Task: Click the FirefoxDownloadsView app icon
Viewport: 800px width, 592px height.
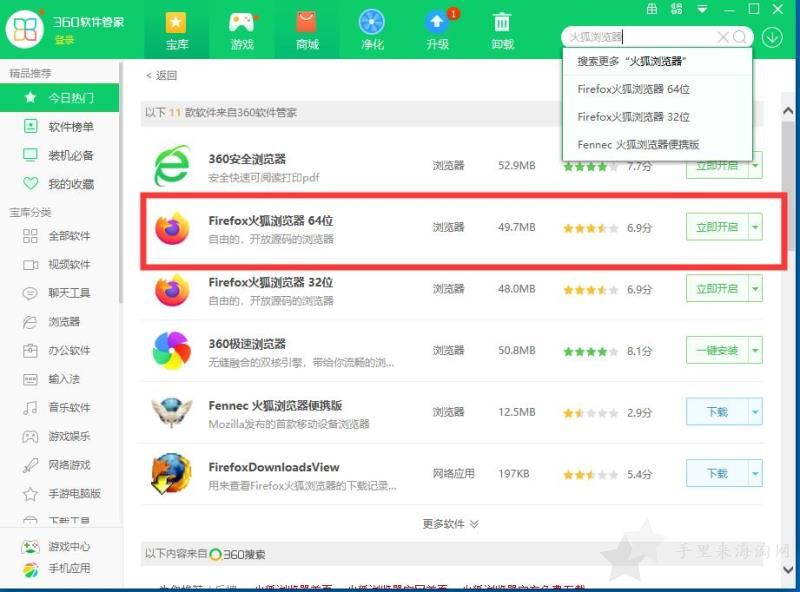Action: (171, 474)
